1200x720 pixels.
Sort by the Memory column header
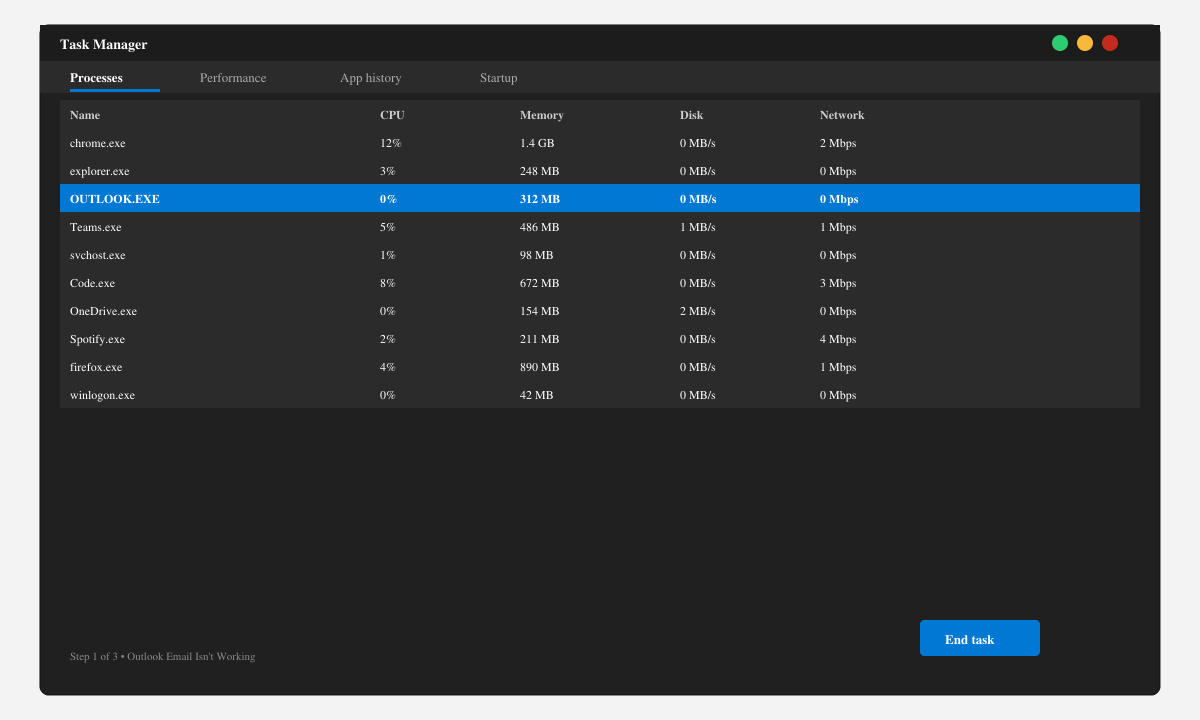click(x=541, y=115)
